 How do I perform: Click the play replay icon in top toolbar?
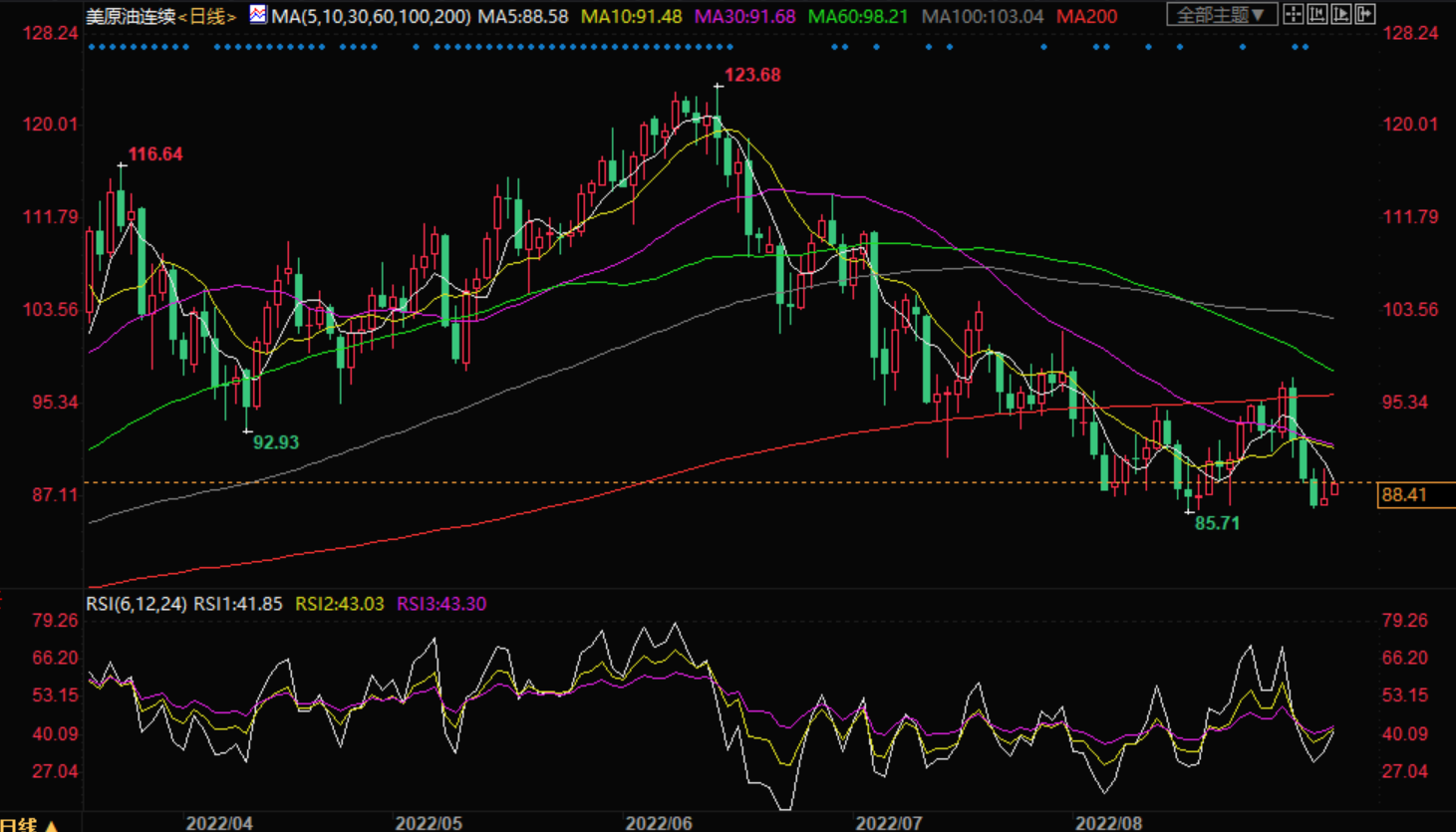click(x=1341, y=14)
